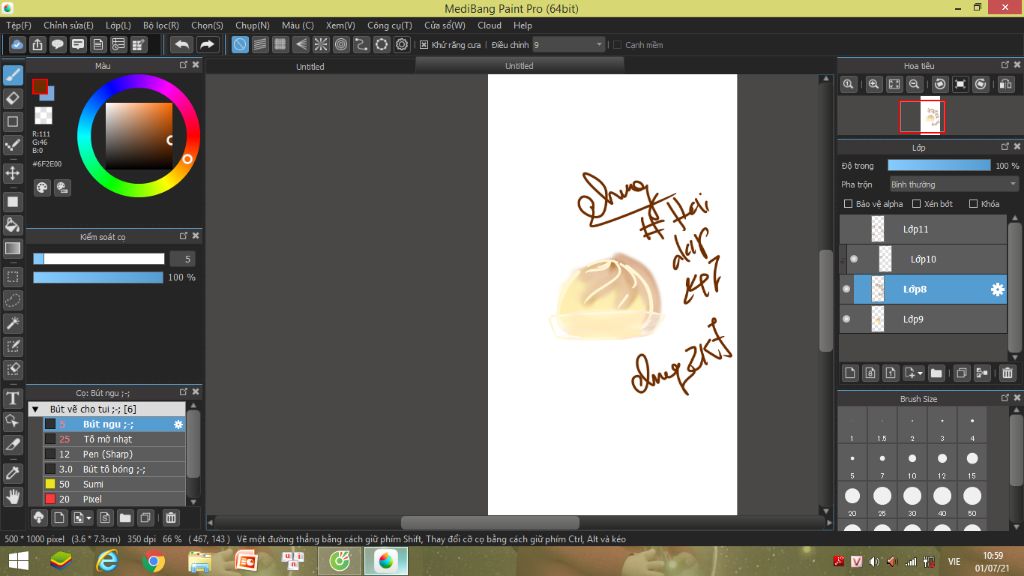The width and height of the screenshot is (1024, 576).
Task: Enable parallel snap guide
Action: tap(260, 44)
